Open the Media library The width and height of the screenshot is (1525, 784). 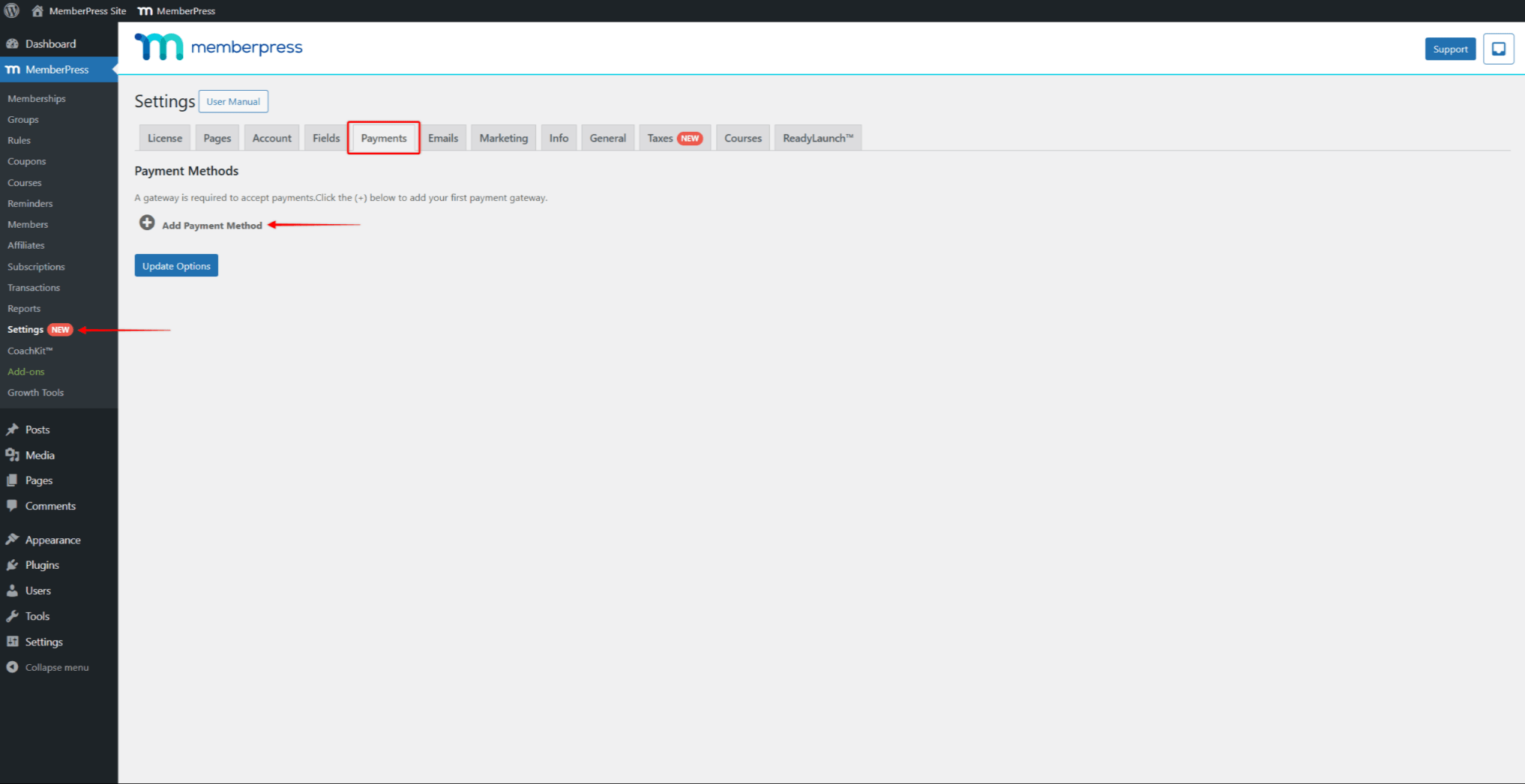[39, 455]
